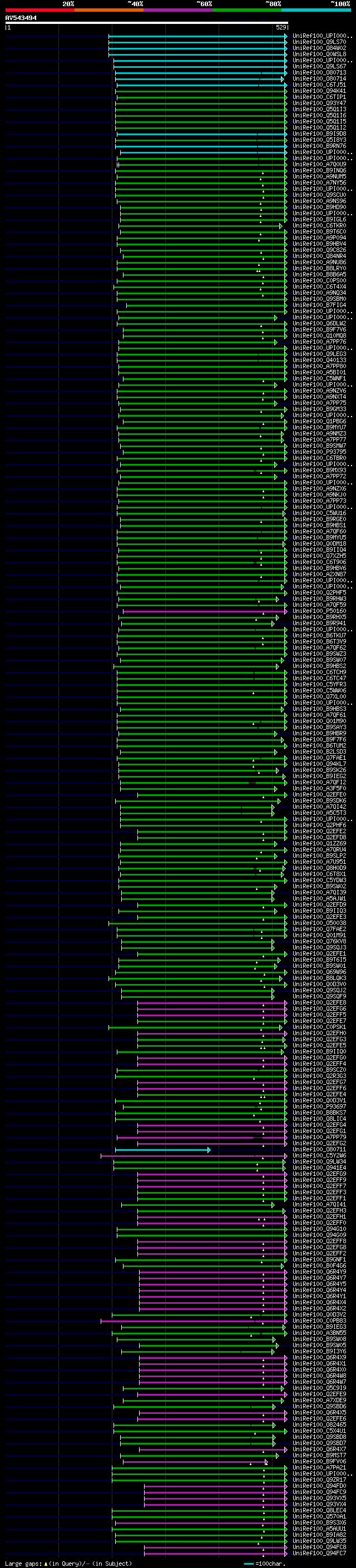Select the UniRef100_O80711 label
Viewport: 356px width, 1568px height.
pyautogui.click(x=319, y=1150)
